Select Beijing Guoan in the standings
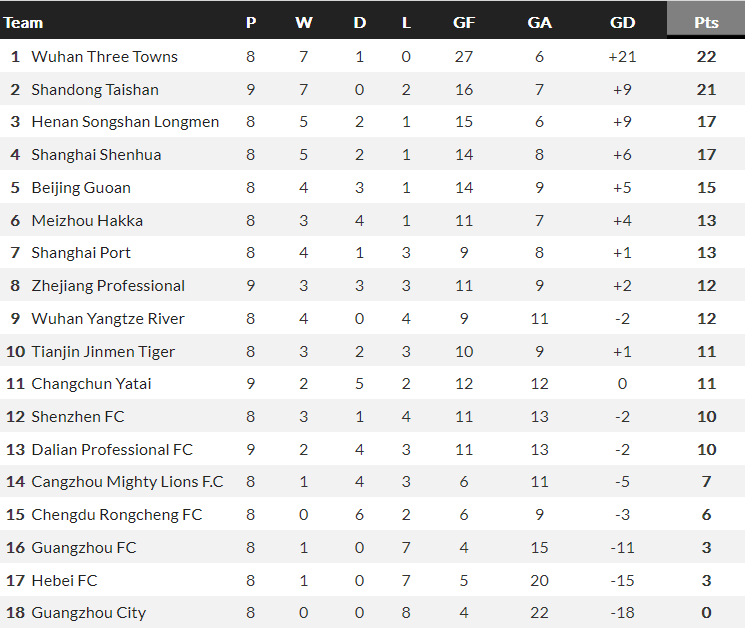This screenshot has width=745, height=628. tap(81, 188)
